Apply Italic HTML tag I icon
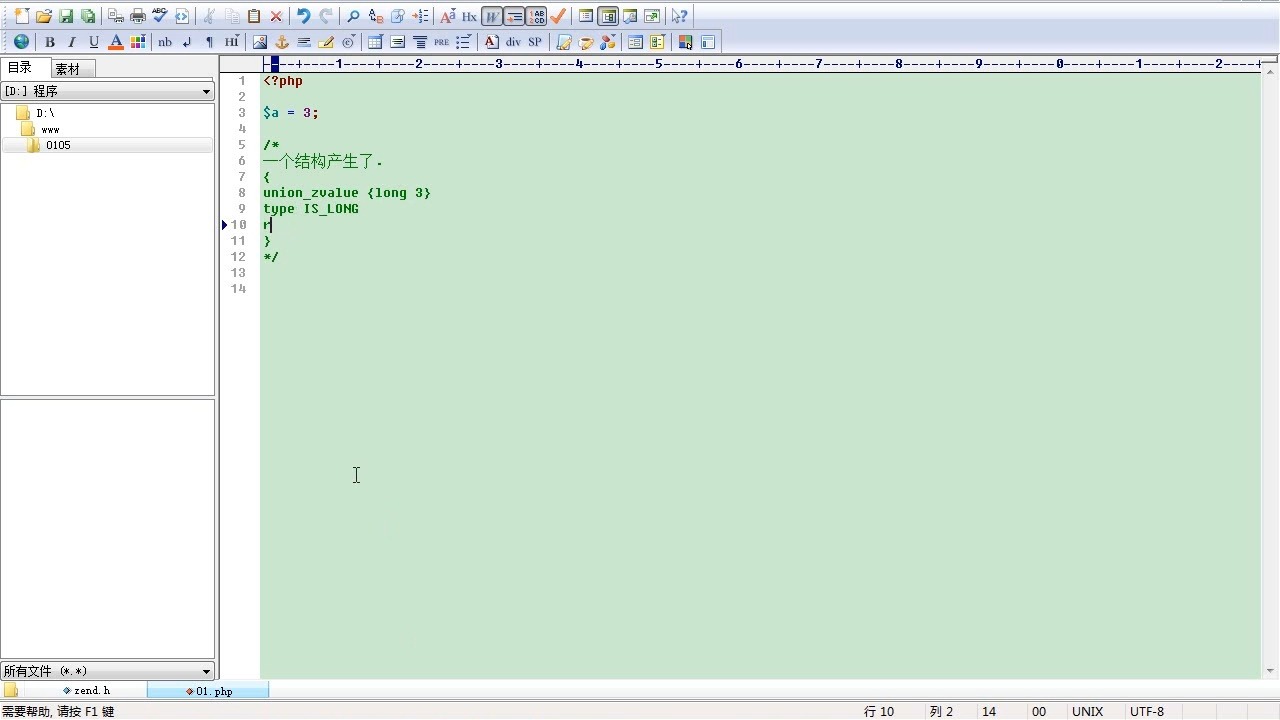The image size is (1280, 720). coord(72,42)
